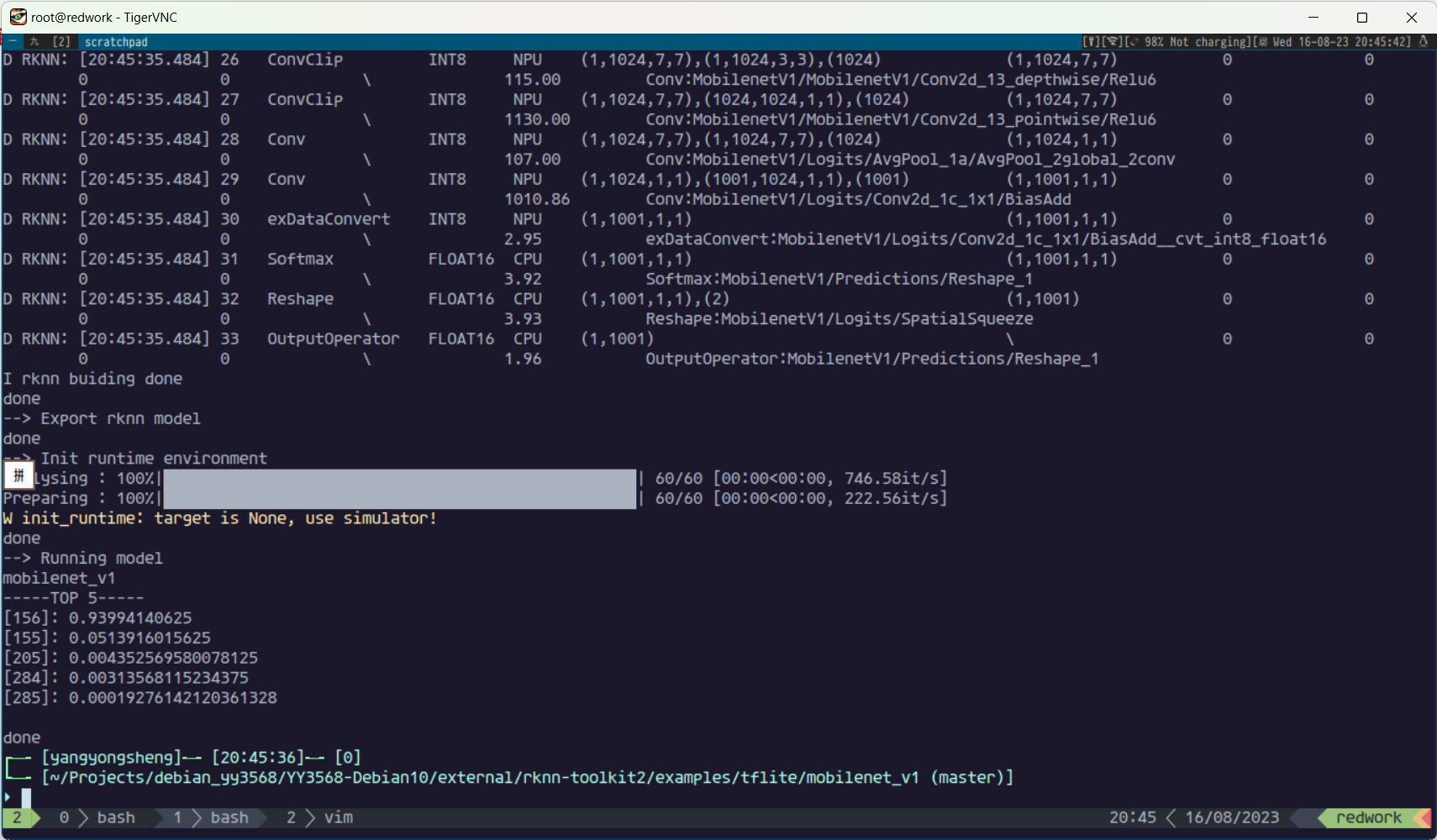The width and height of the screenshot is (1437, 840).
Task: Click the value '1010.86' in the log
Action: [x=537, y=200]
